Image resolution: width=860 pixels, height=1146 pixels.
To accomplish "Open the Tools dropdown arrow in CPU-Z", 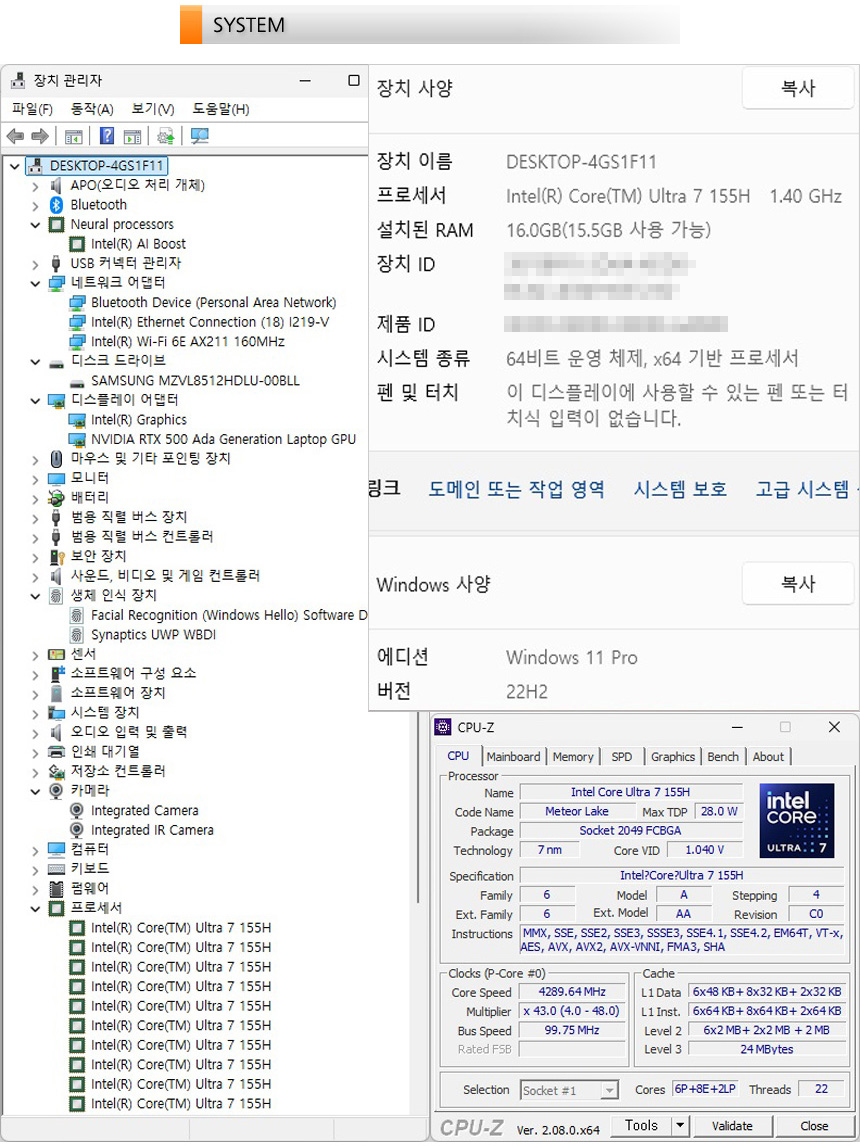I will coord(680,1126).
